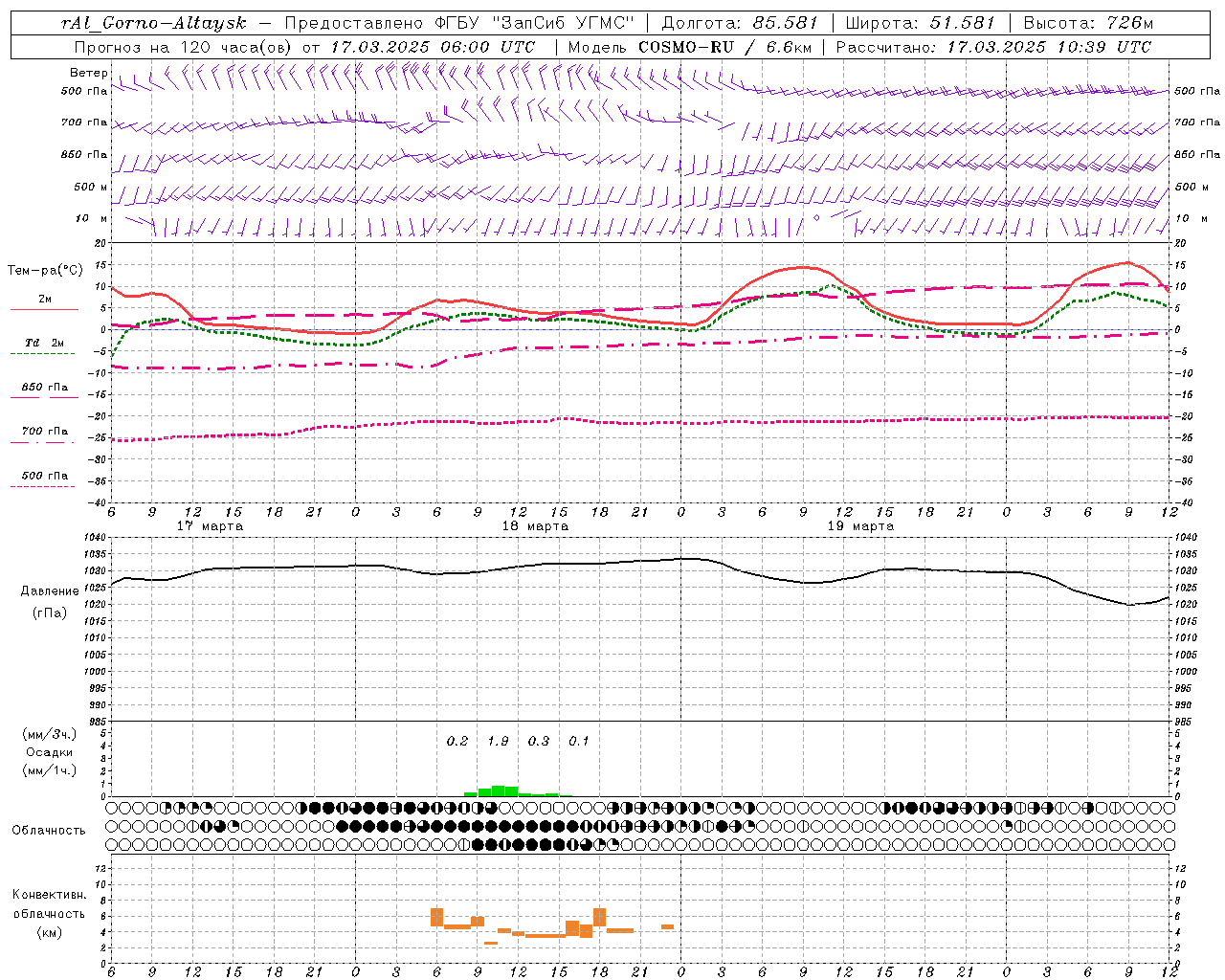
Task: Click the station name rAl_Gorno-Altaysk
Action: tap(154, 23)
